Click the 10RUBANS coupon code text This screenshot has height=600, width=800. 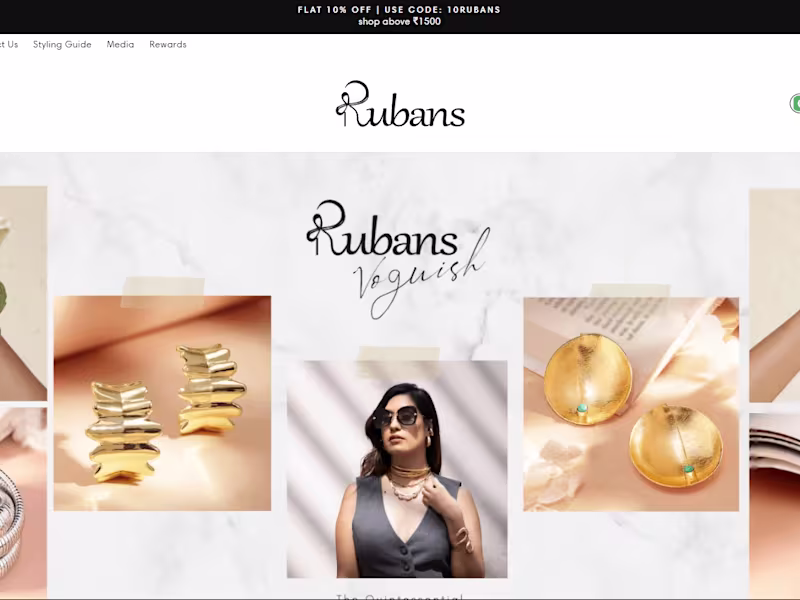coord(473,10)
